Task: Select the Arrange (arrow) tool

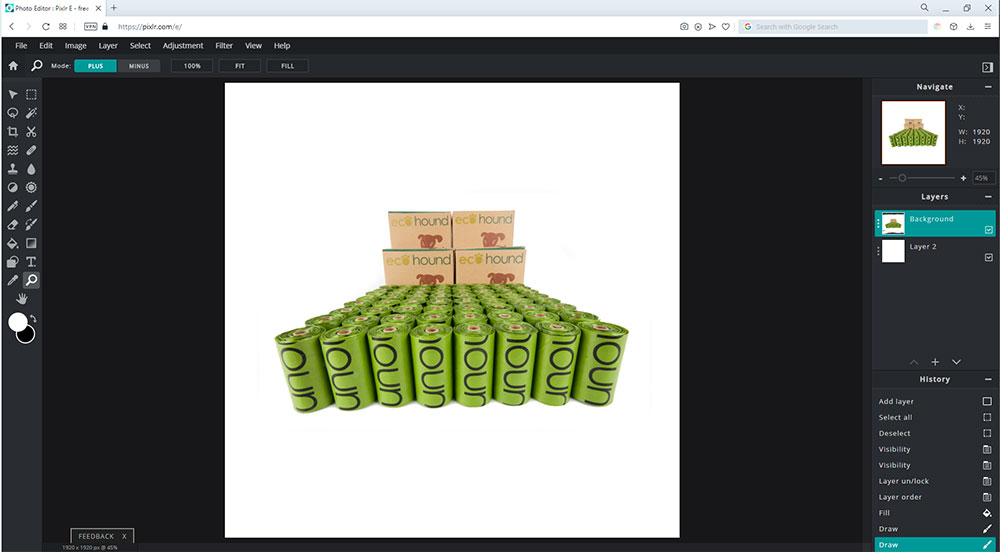Action: click(x=12, y=95)
